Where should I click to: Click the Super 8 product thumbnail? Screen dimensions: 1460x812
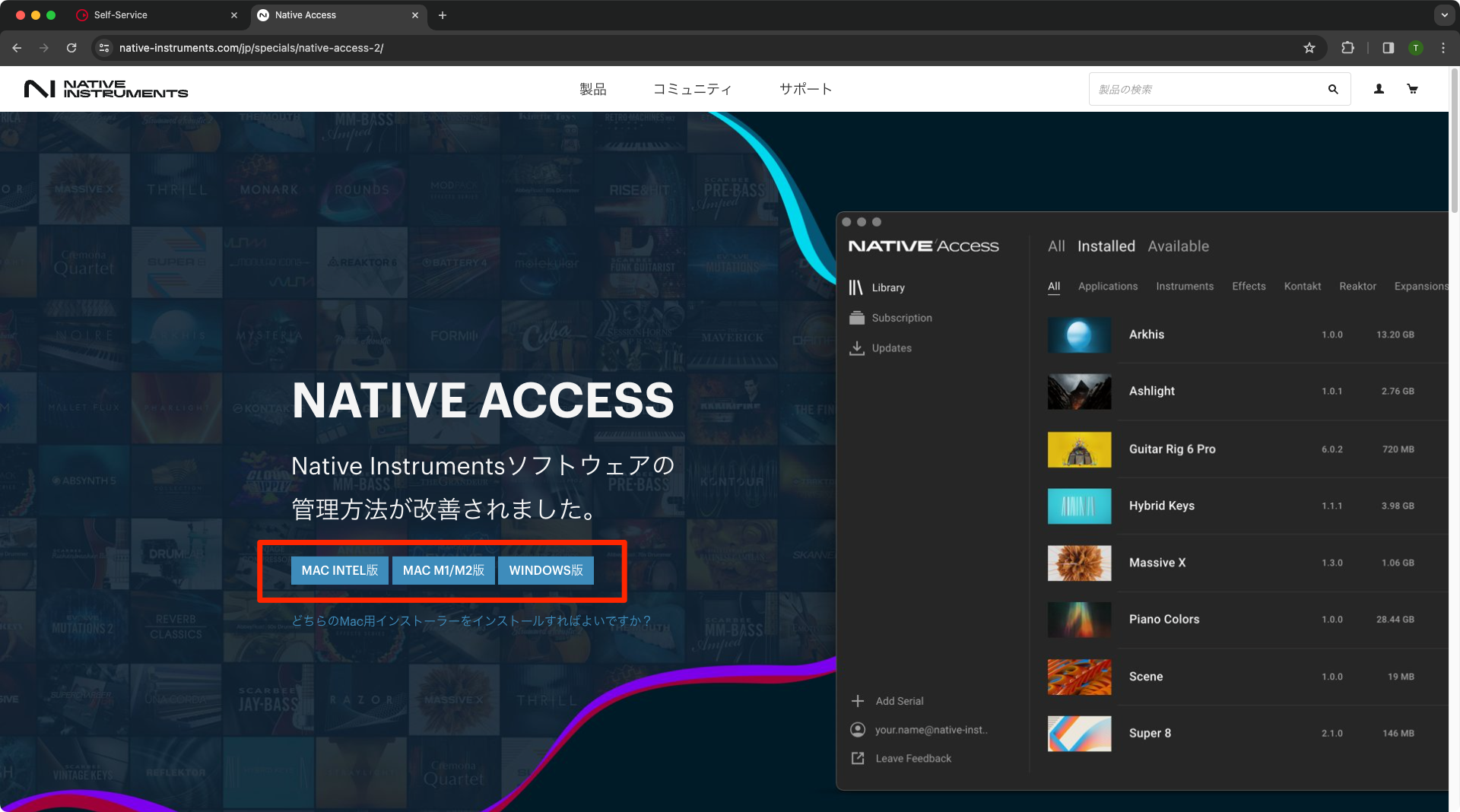[1079, 734]
